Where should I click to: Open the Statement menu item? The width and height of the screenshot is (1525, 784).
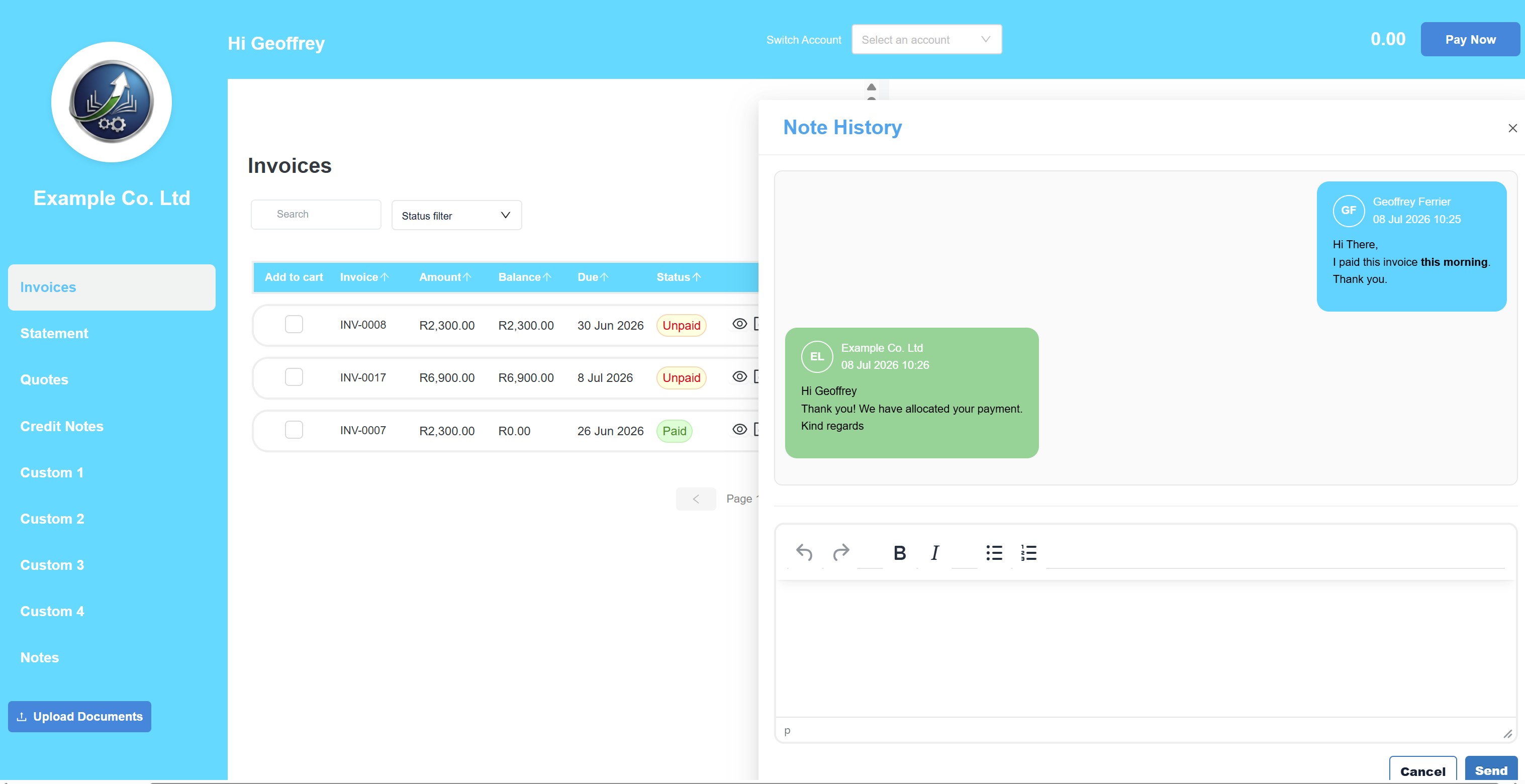coord(54,333)
